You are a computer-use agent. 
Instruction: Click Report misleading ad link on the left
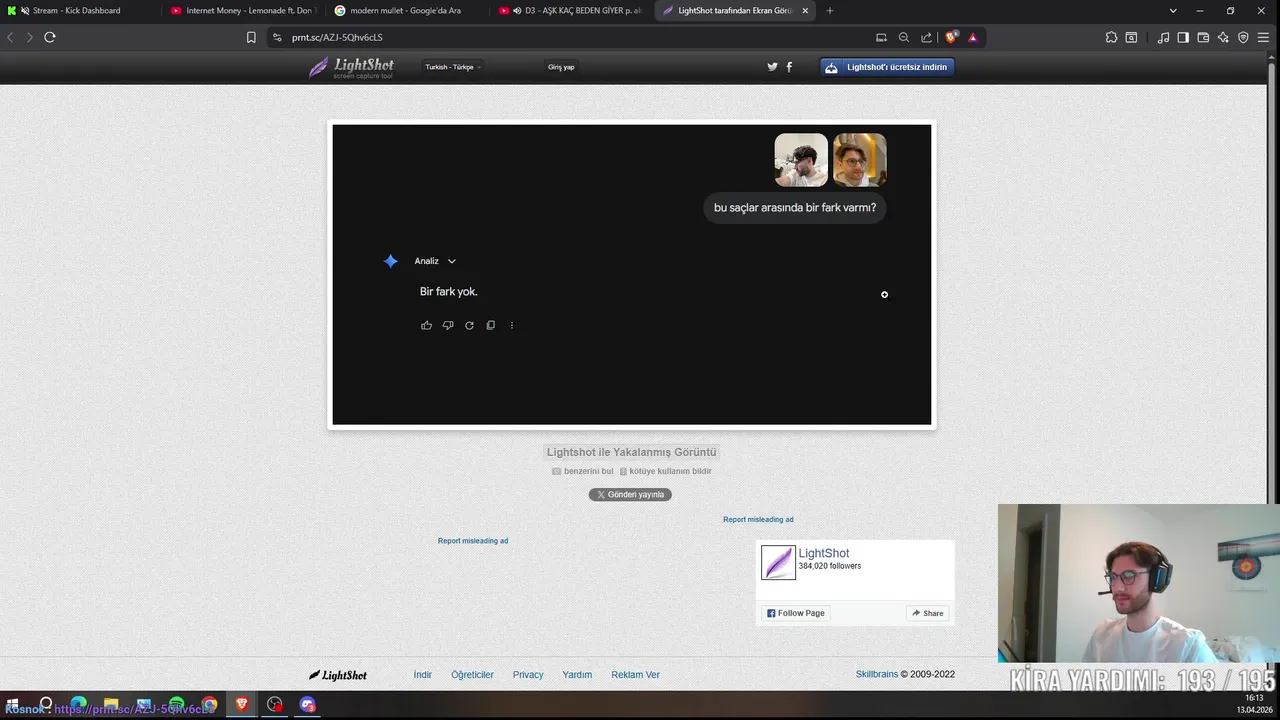473,541
